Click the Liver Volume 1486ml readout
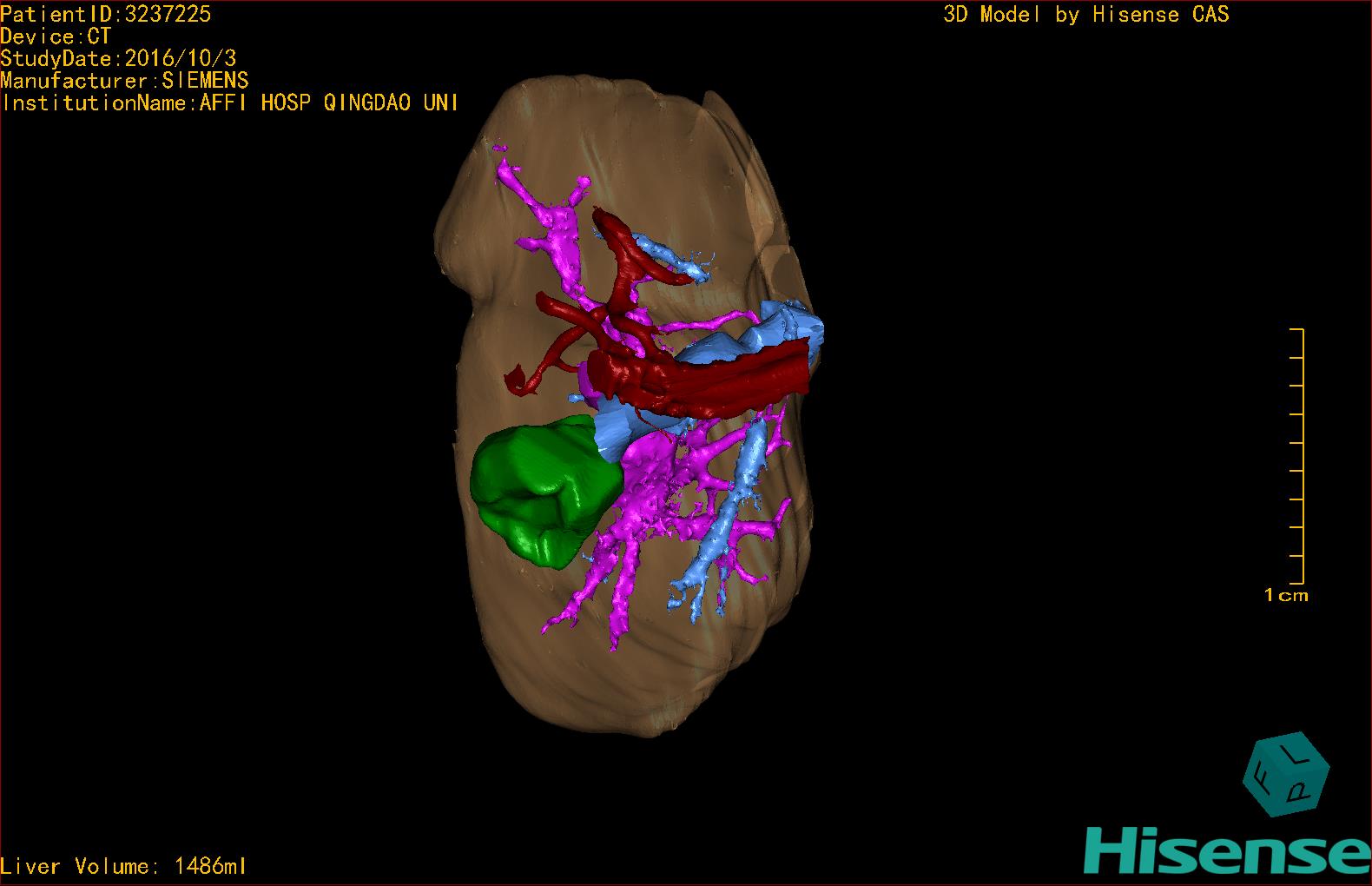The width and height of the screenshot is (1372, 886). tap(124, 866)
